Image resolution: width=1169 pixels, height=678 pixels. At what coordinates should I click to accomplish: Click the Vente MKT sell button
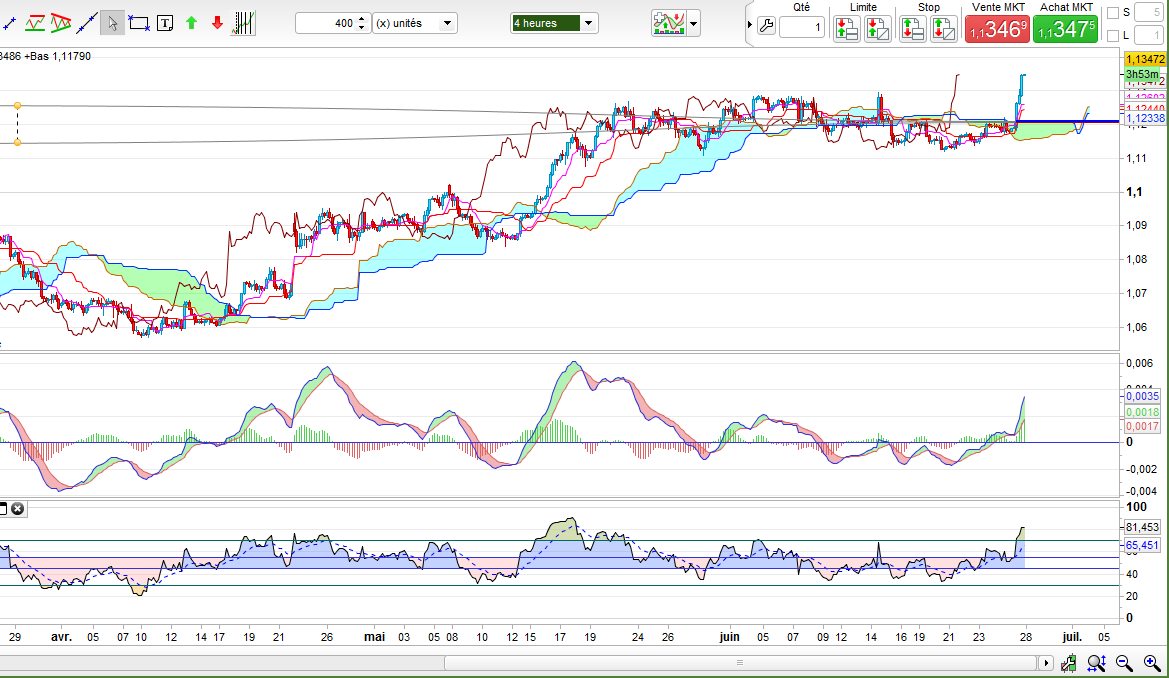point(997,30)
